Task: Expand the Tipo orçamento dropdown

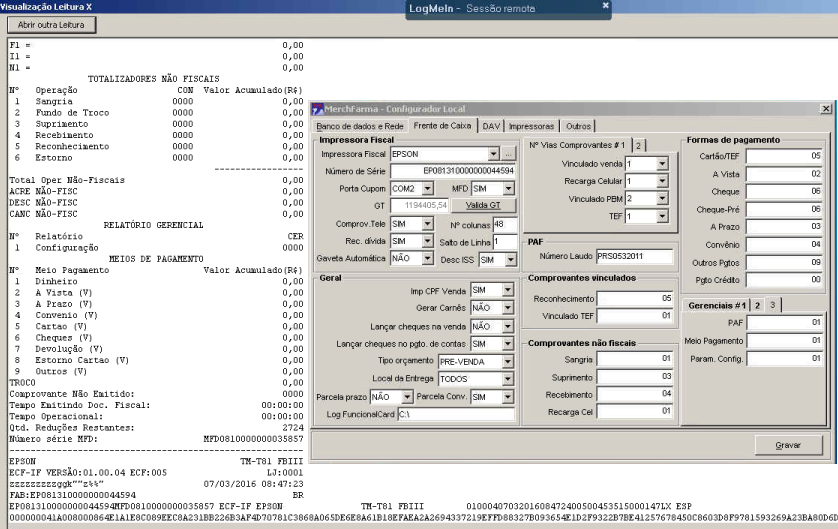Action: [508, 360]
